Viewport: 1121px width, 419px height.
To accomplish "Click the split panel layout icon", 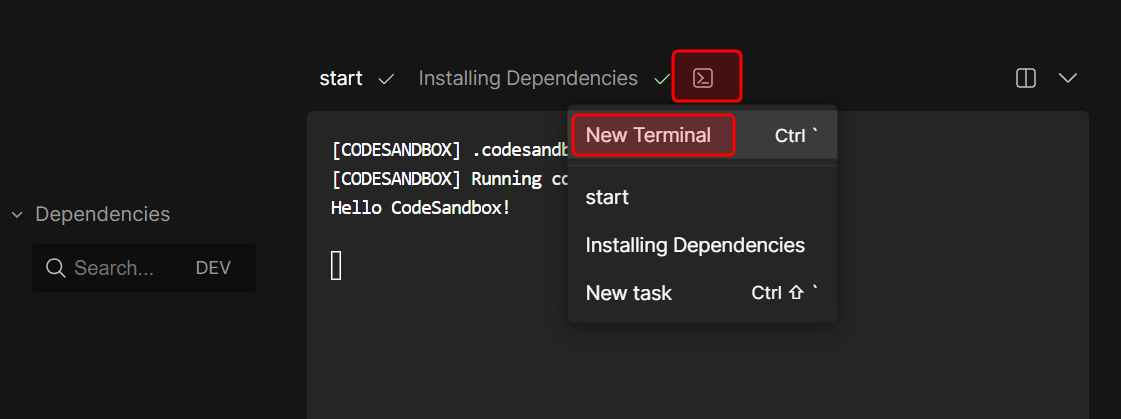I will point(1025,78).
